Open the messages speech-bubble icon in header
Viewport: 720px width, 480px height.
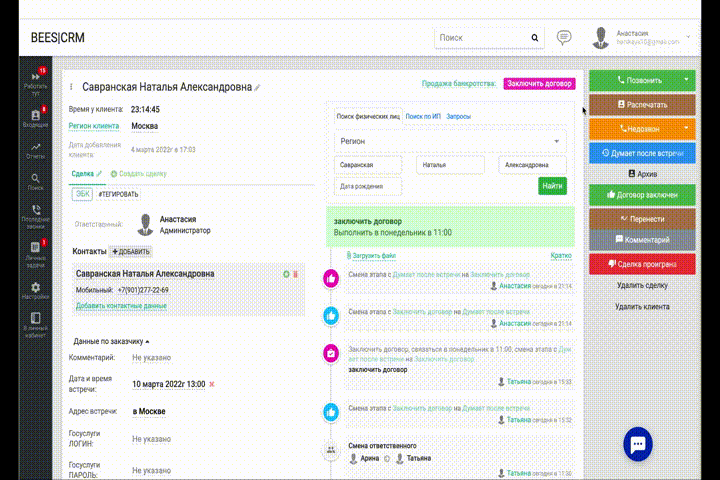click(564, 37)
